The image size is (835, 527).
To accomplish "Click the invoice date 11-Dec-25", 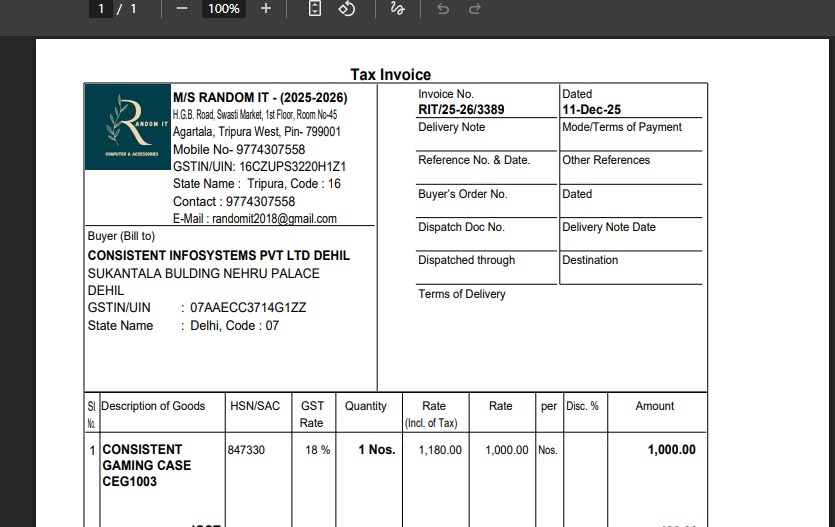I will (591, 110).
